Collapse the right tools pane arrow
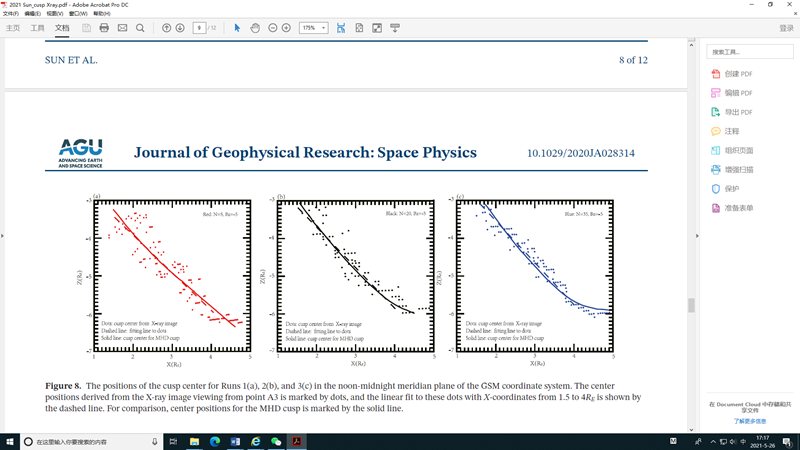This screenshot has height=450, width=800. coord(696,236)
